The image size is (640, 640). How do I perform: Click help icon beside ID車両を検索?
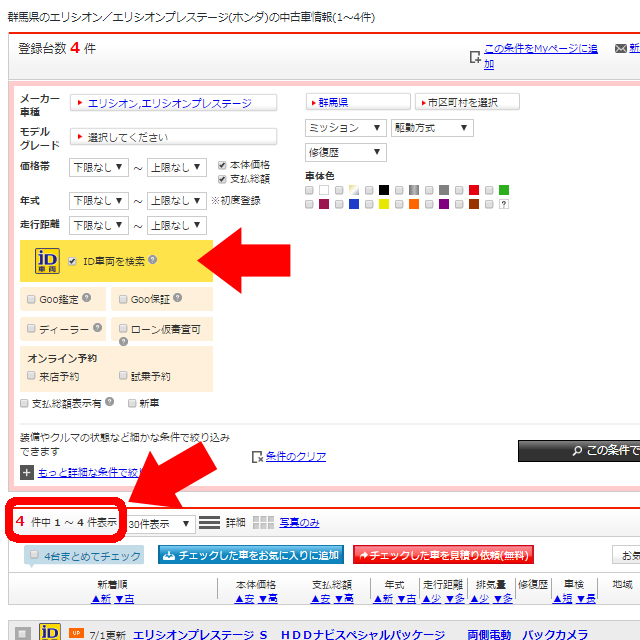coord(153,260)
